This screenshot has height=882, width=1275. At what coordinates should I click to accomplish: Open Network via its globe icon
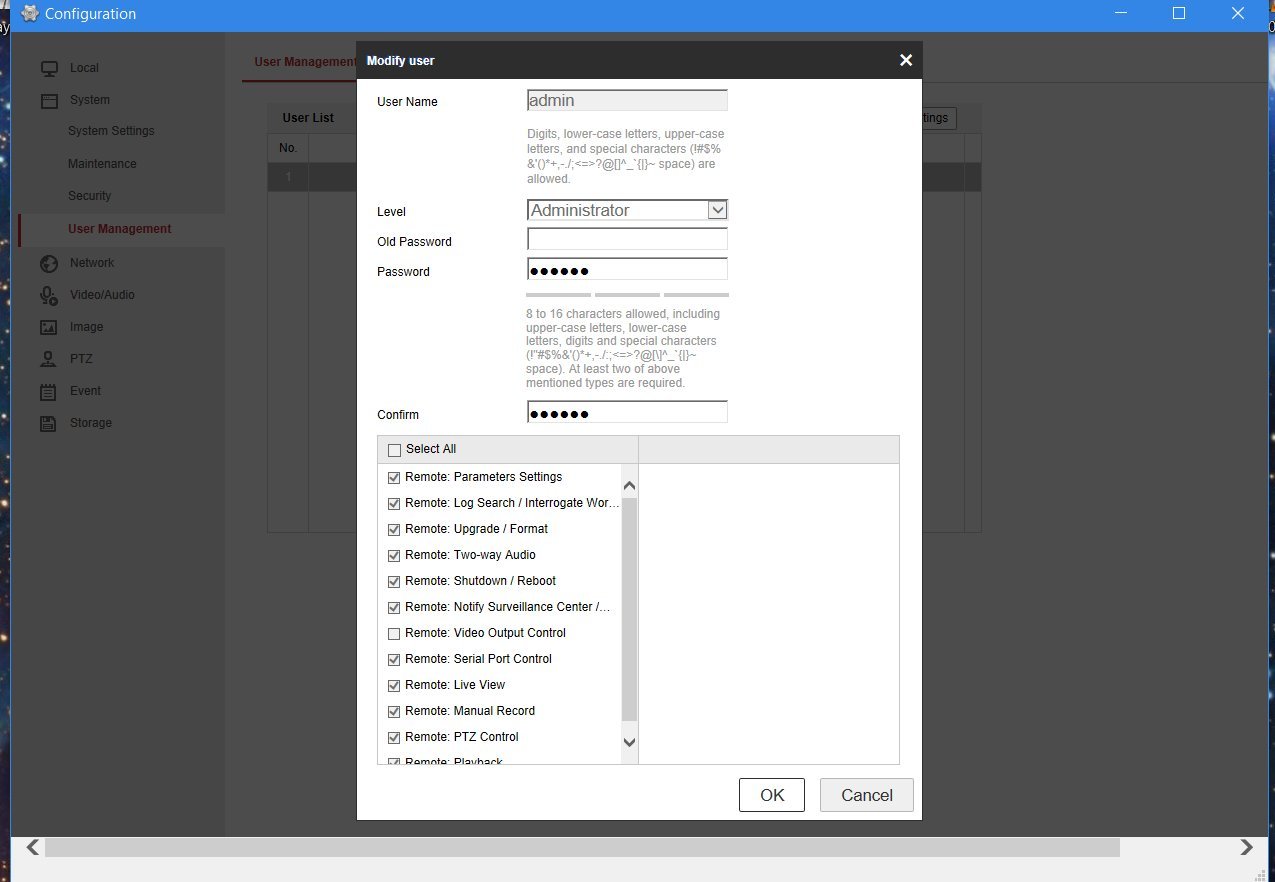coord(49,263)
